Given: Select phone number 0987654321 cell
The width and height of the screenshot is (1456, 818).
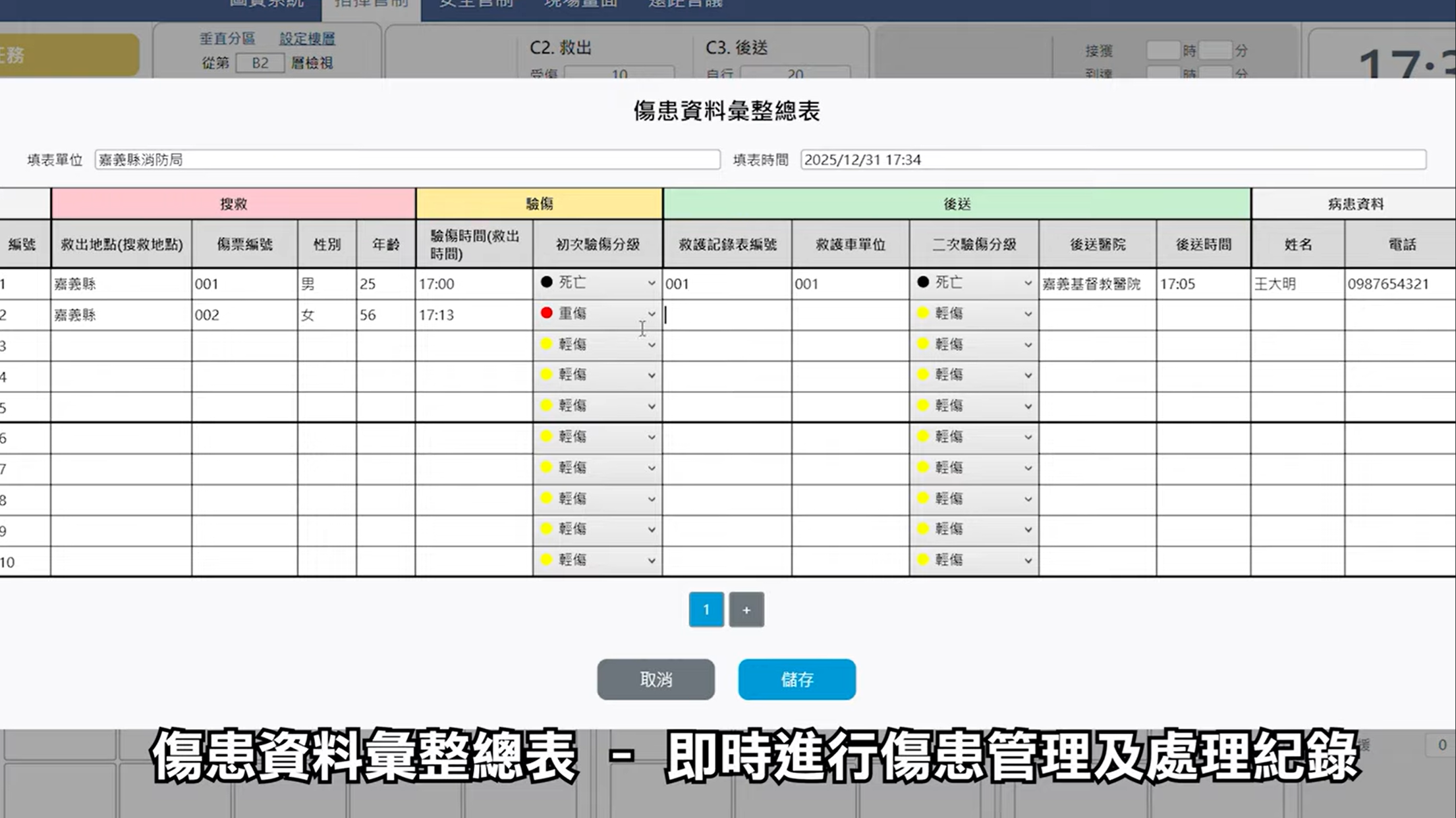Looking at the screenshot, I should (x=1400, y=284).
